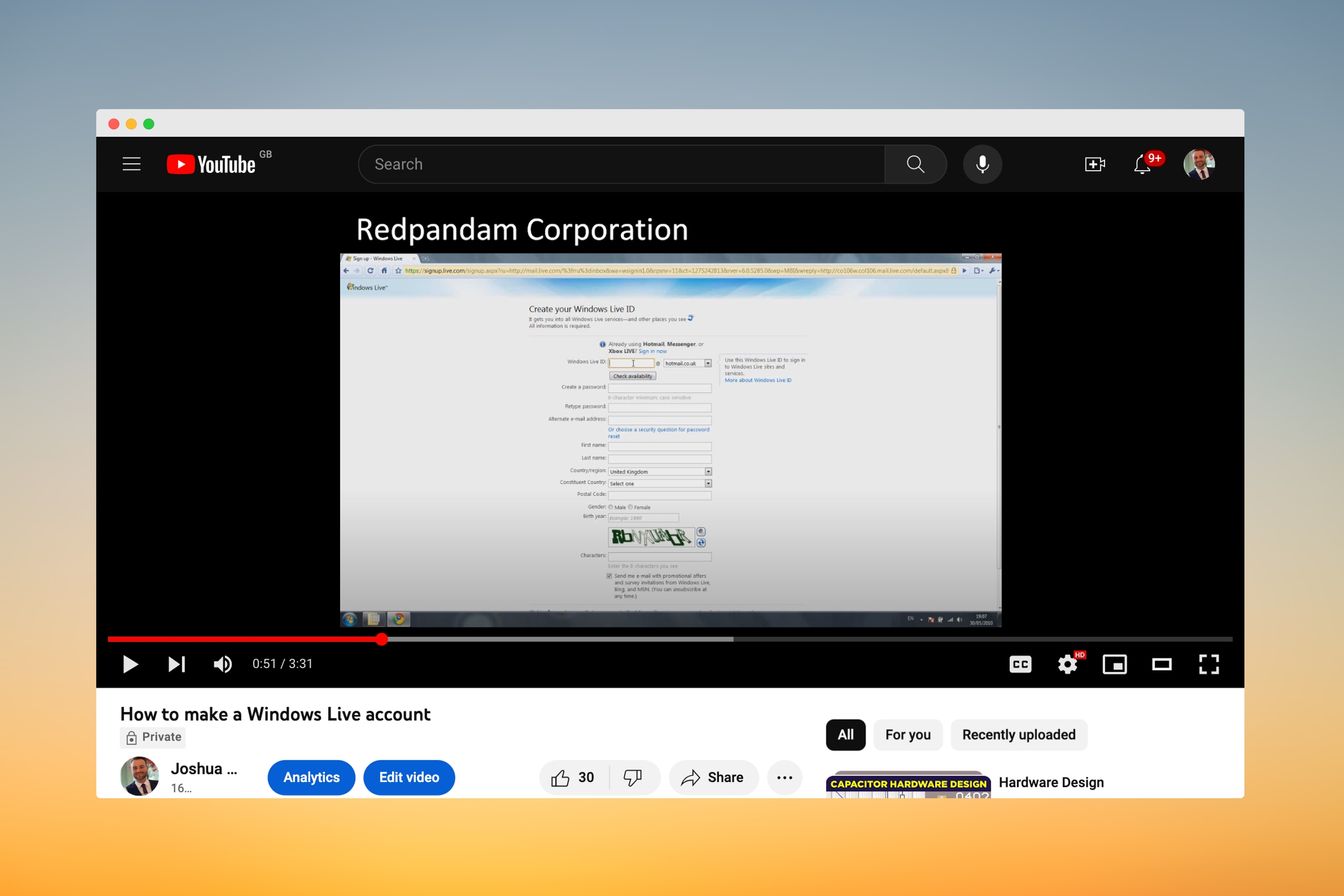Switch to miniplayer mode
This screenshot has width=1344, height=896.
coord(1114,664)
